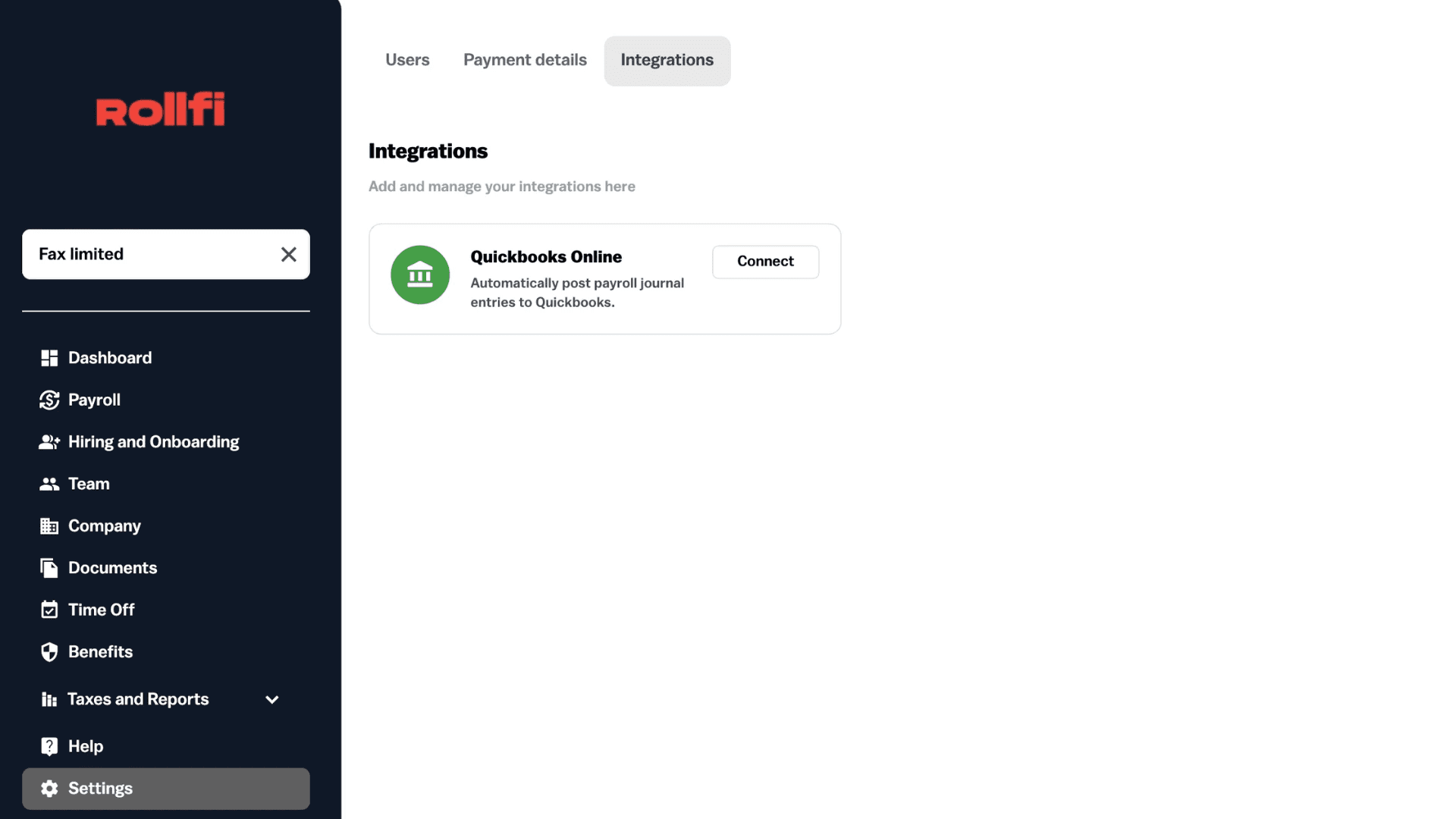1456x819 pixels.
Task: Click the Team people icon
Action: (x=49, y=484)
